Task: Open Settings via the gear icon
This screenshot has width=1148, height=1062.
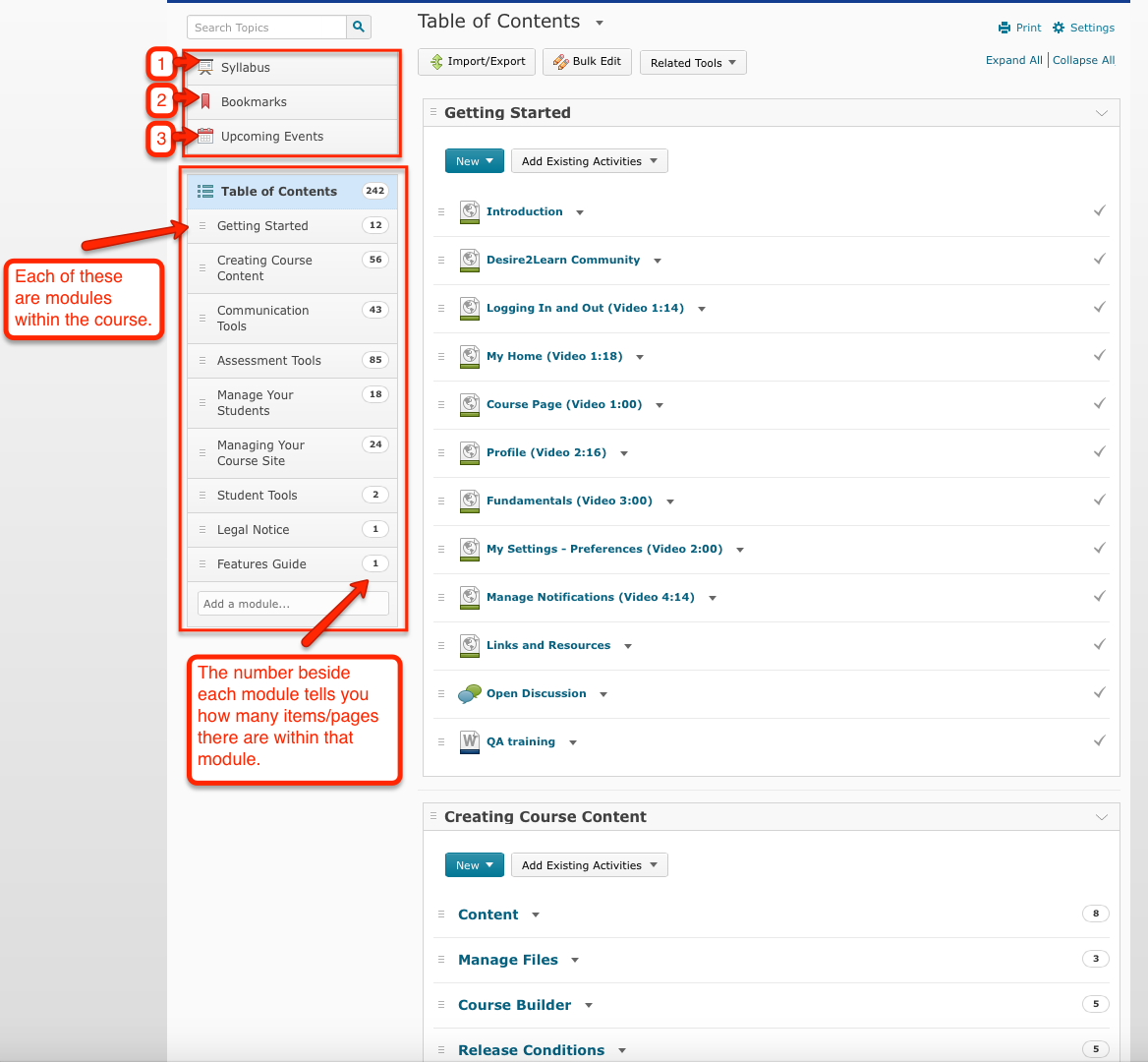Action: tap(1059, 28)
